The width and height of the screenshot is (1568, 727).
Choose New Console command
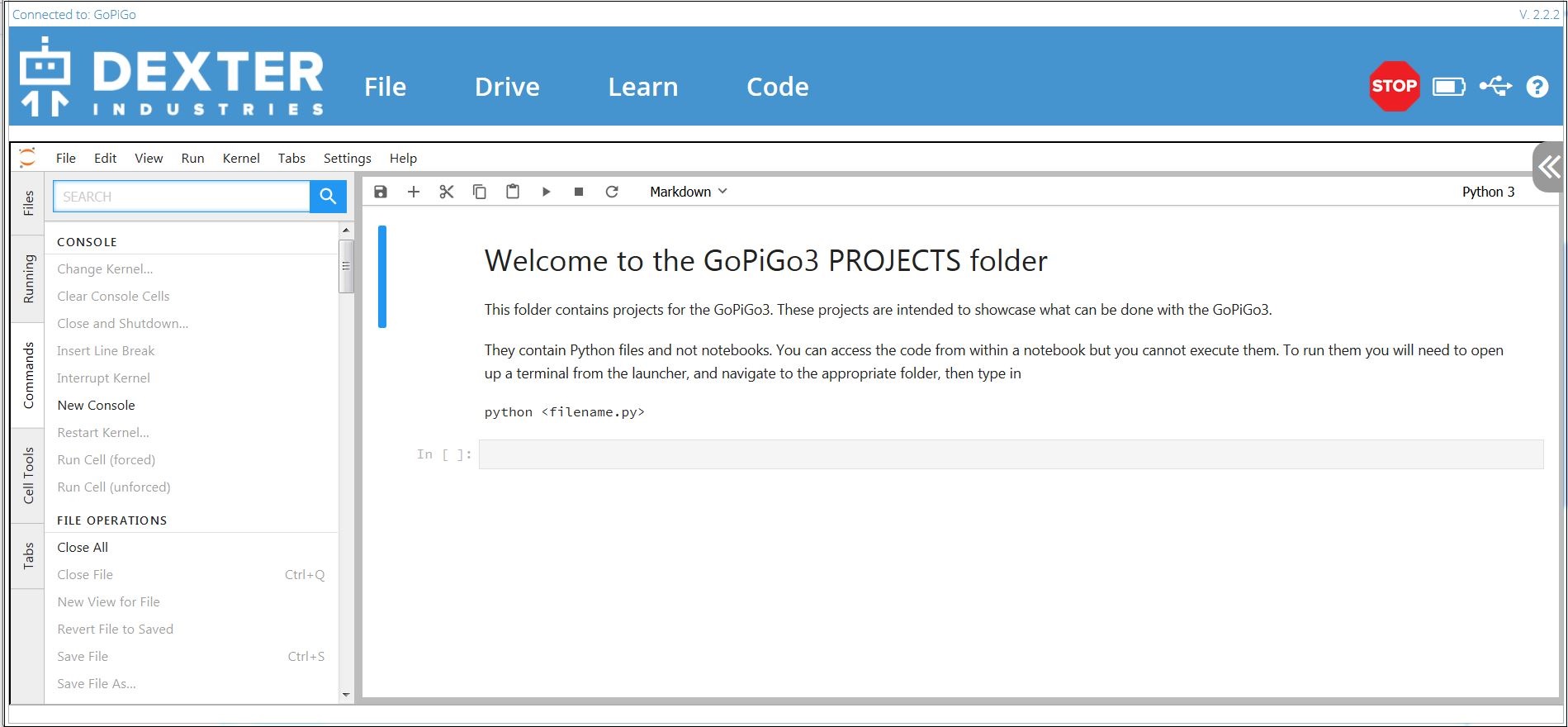192,406
